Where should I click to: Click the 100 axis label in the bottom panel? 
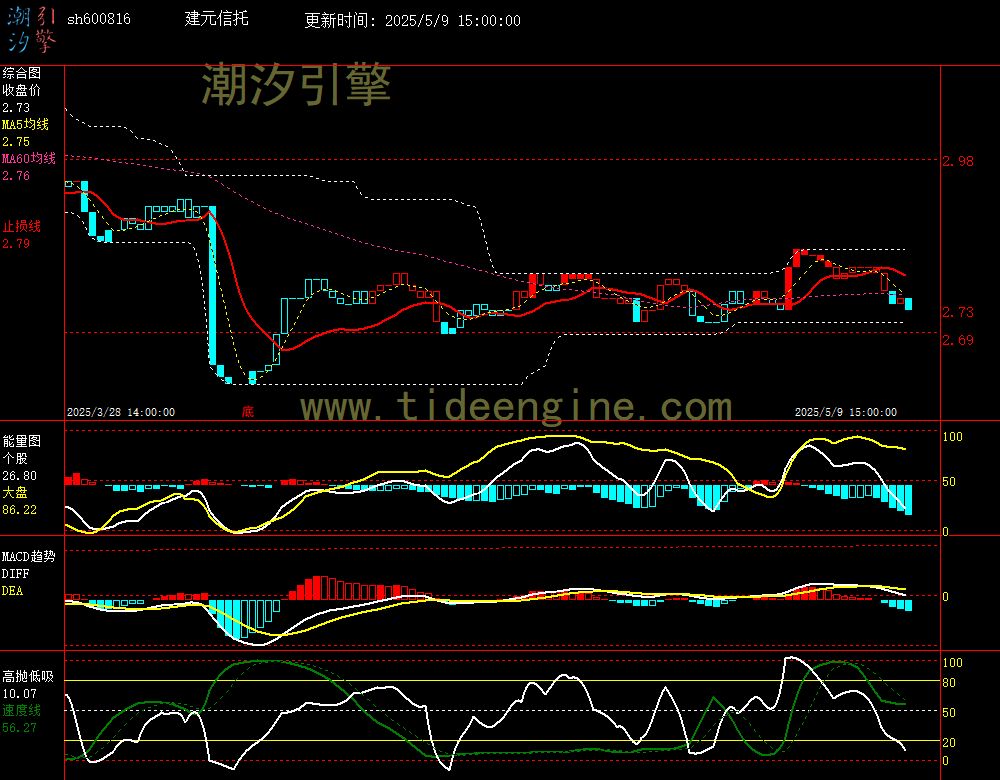tap(952, 663)
